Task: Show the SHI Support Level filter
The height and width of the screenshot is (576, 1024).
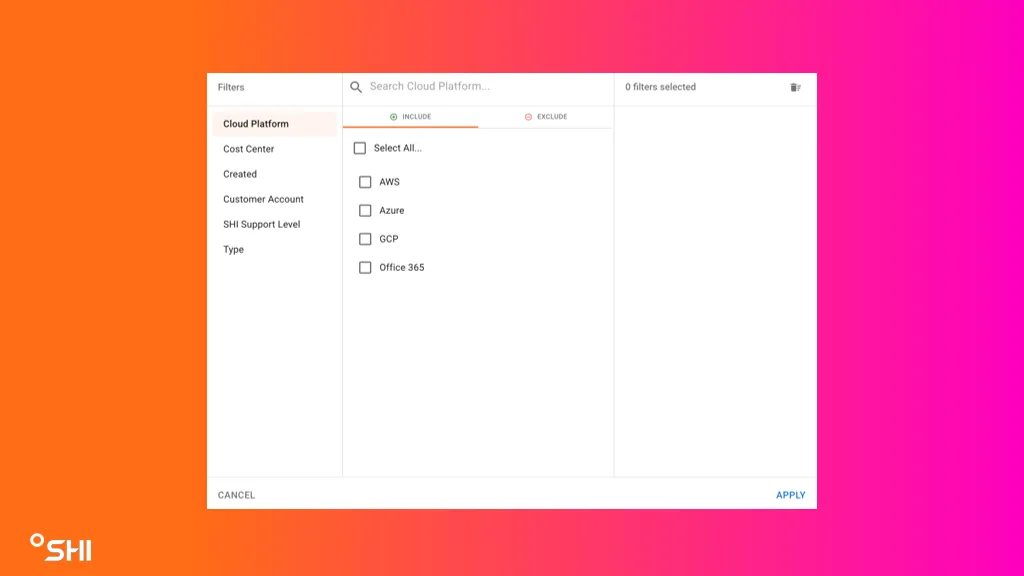Action: pos(275,225)
